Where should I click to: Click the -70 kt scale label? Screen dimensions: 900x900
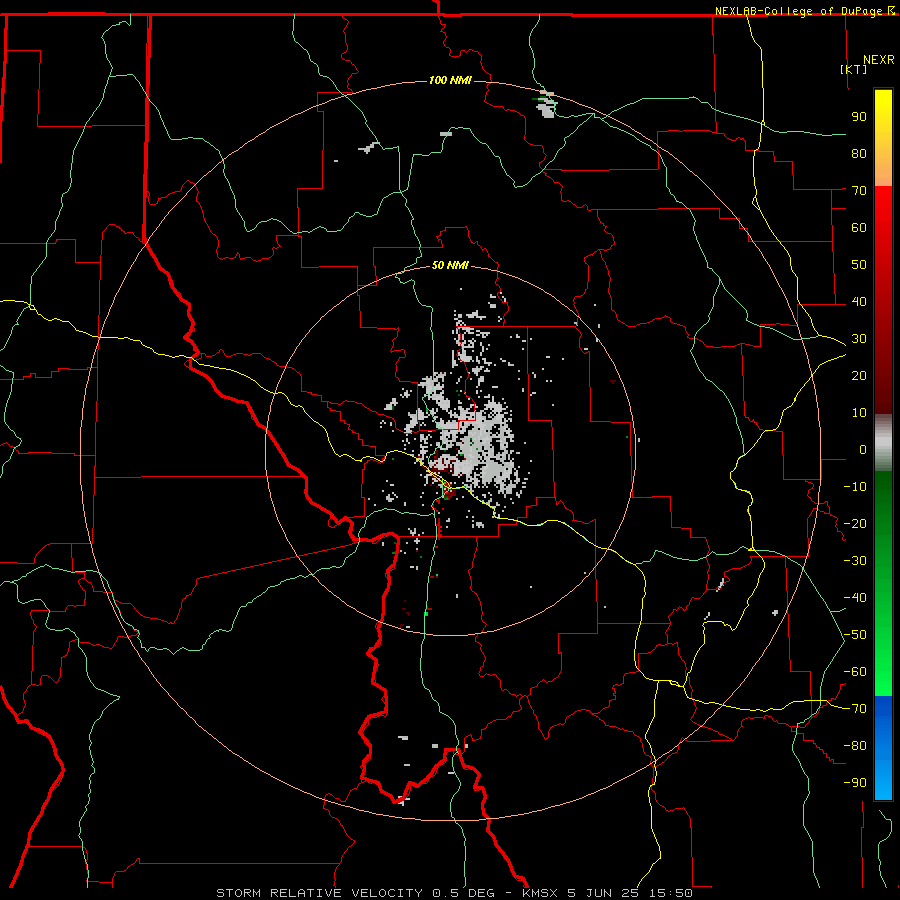click(x=855, y=709)
